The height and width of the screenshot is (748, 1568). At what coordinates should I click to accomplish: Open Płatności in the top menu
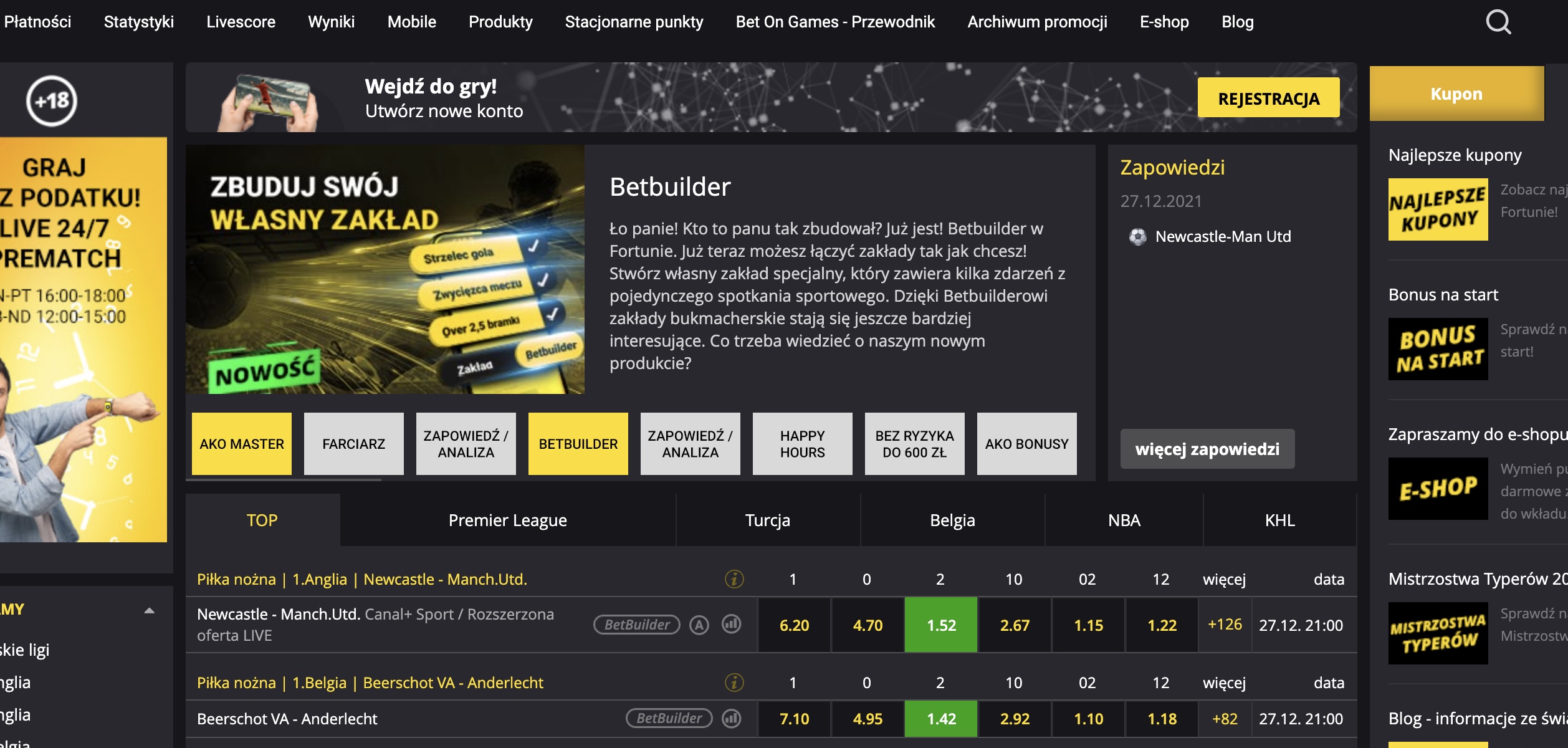(37, 22)
